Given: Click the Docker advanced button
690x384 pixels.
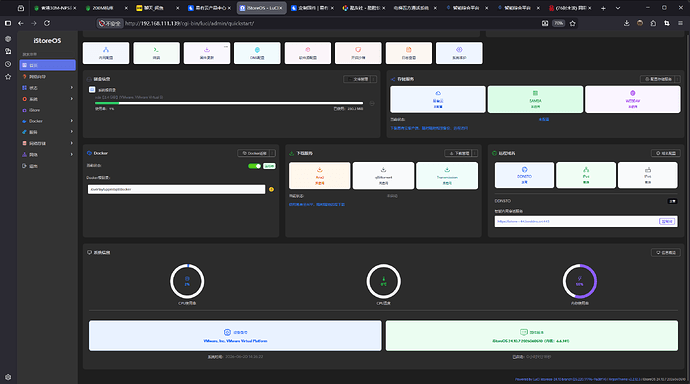Looking at the screenshot, I should [254, 153].
